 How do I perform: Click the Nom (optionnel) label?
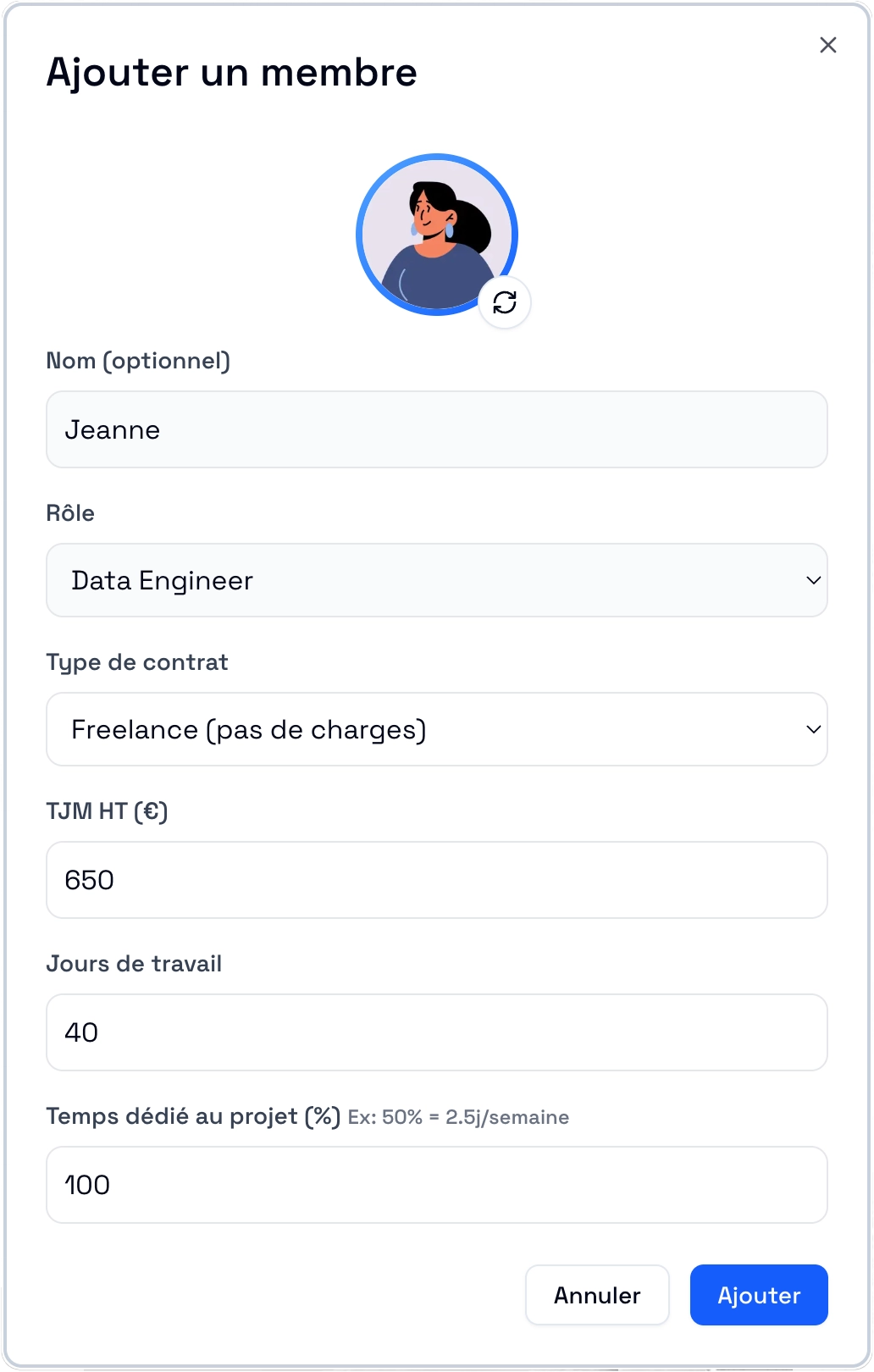pyautogui.click(x=138, y=361)
